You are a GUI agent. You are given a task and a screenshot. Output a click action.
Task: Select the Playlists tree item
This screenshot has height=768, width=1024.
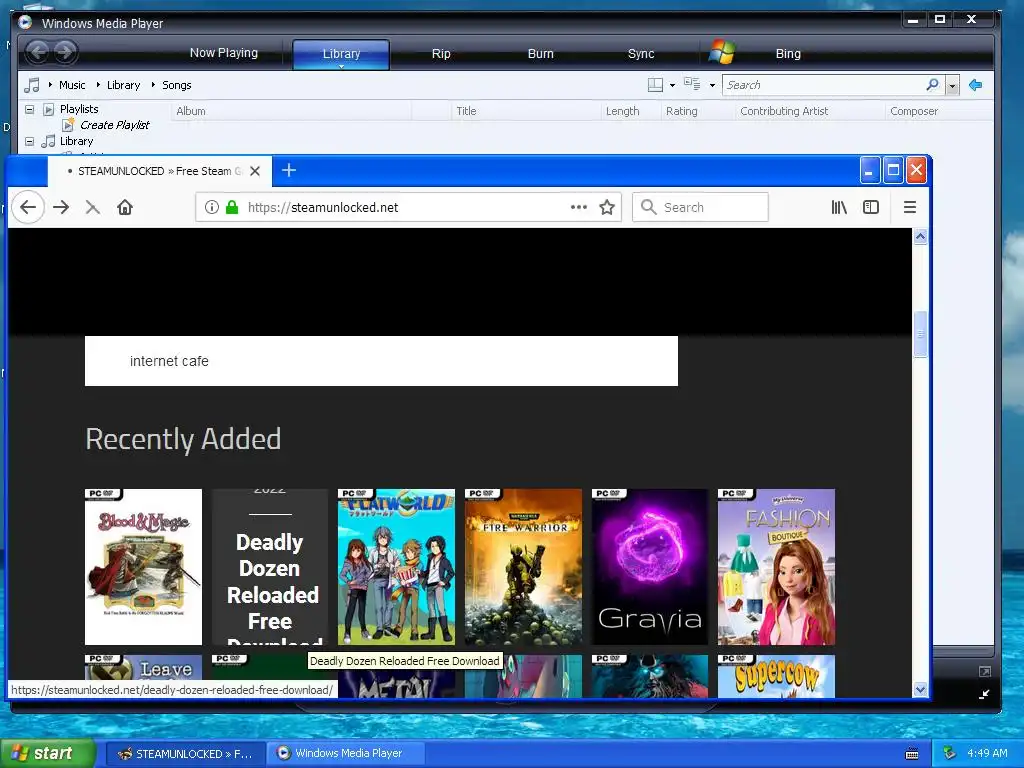point(79,109)
